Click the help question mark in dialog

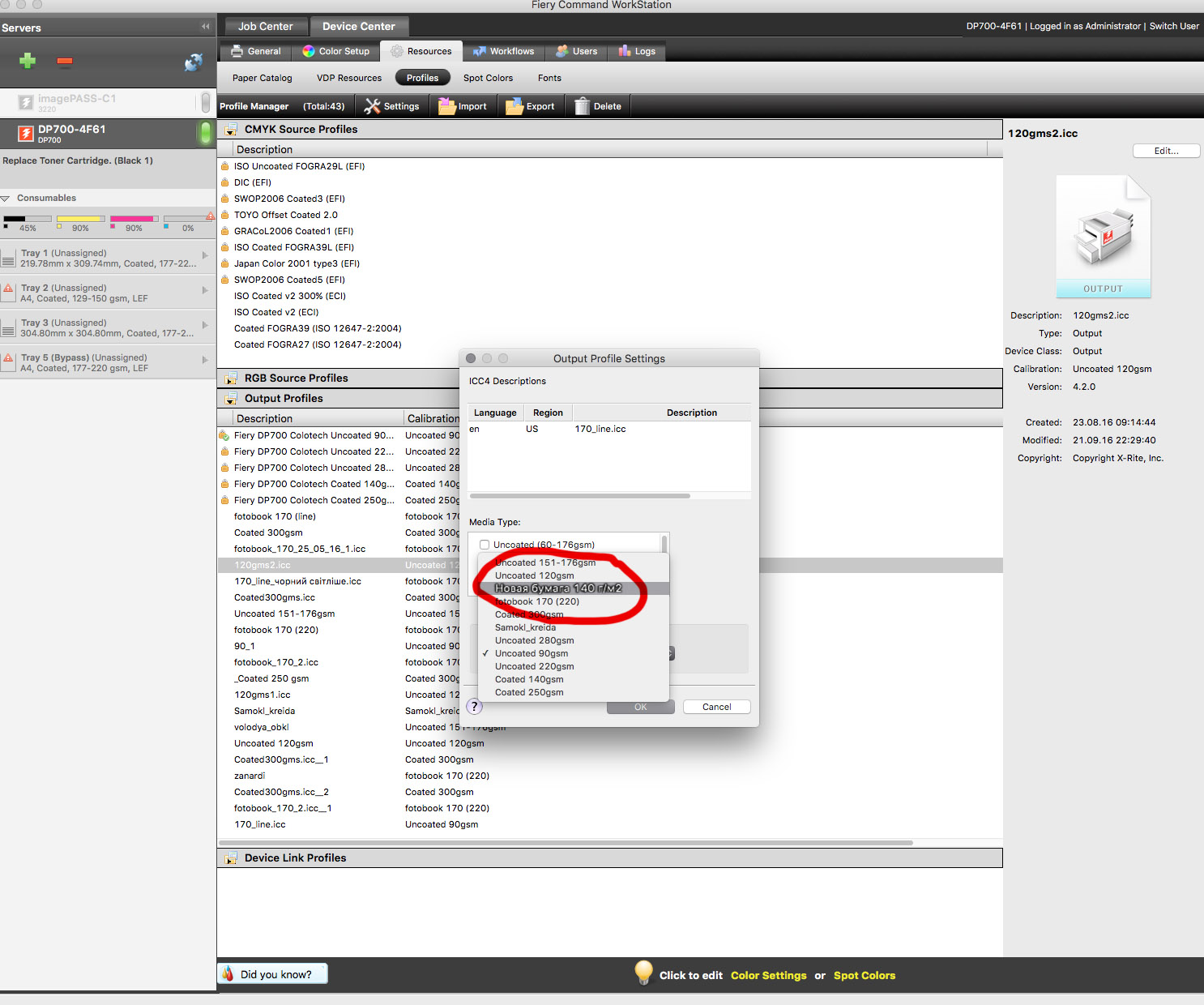(475, 707)
